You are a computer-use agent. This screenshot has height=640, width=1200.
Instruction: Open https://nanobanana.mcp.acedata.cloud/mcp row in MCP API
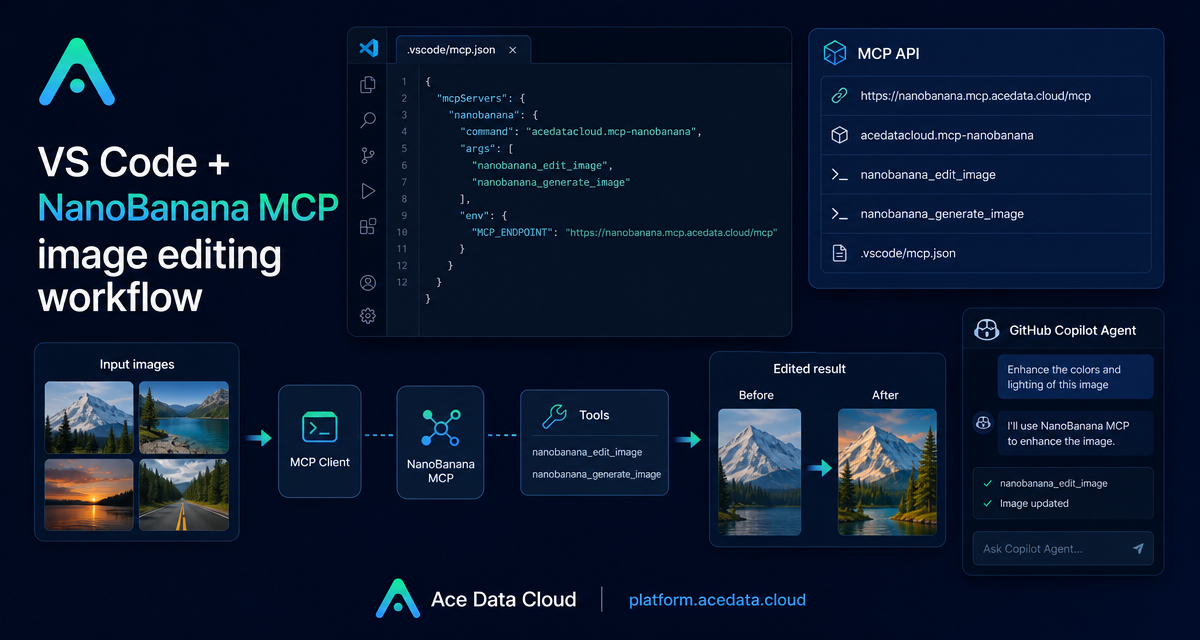(x=986, y=96)
